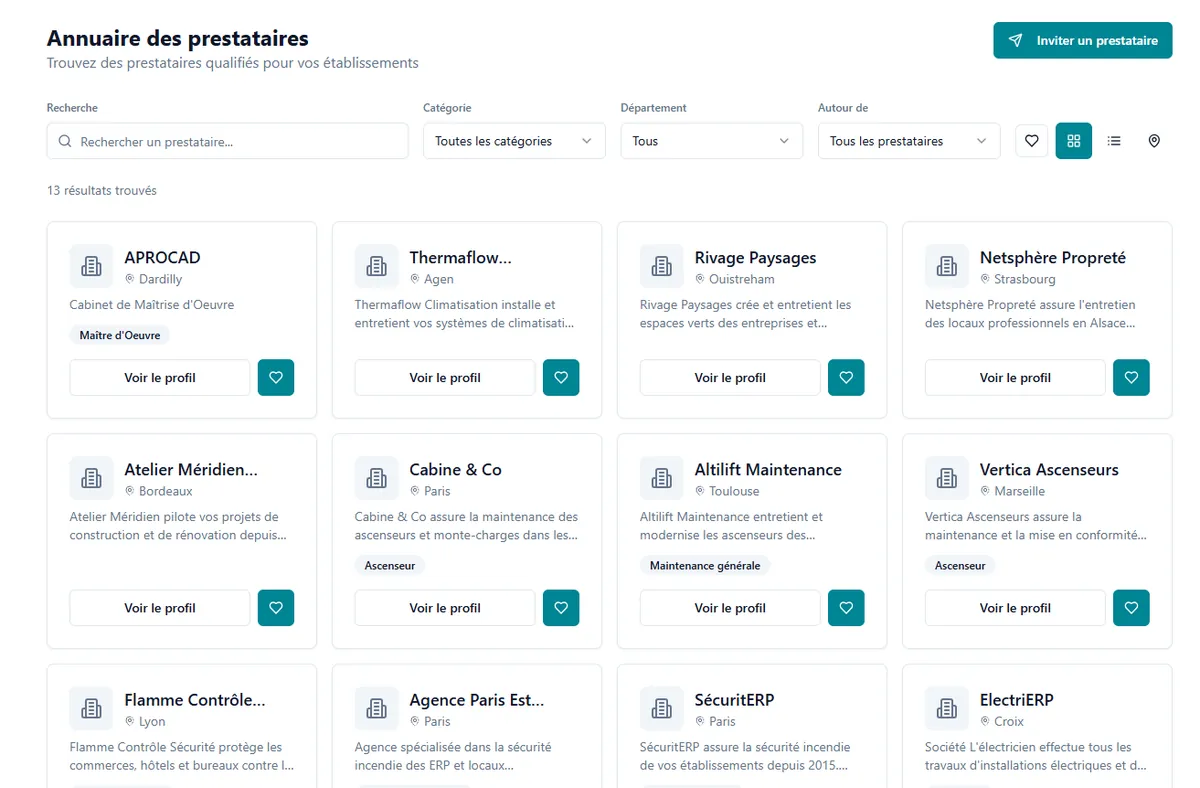Favorite Netsphère Propreté
The width and height of the screenshot is (1200, 788).
coord(1131,378)
